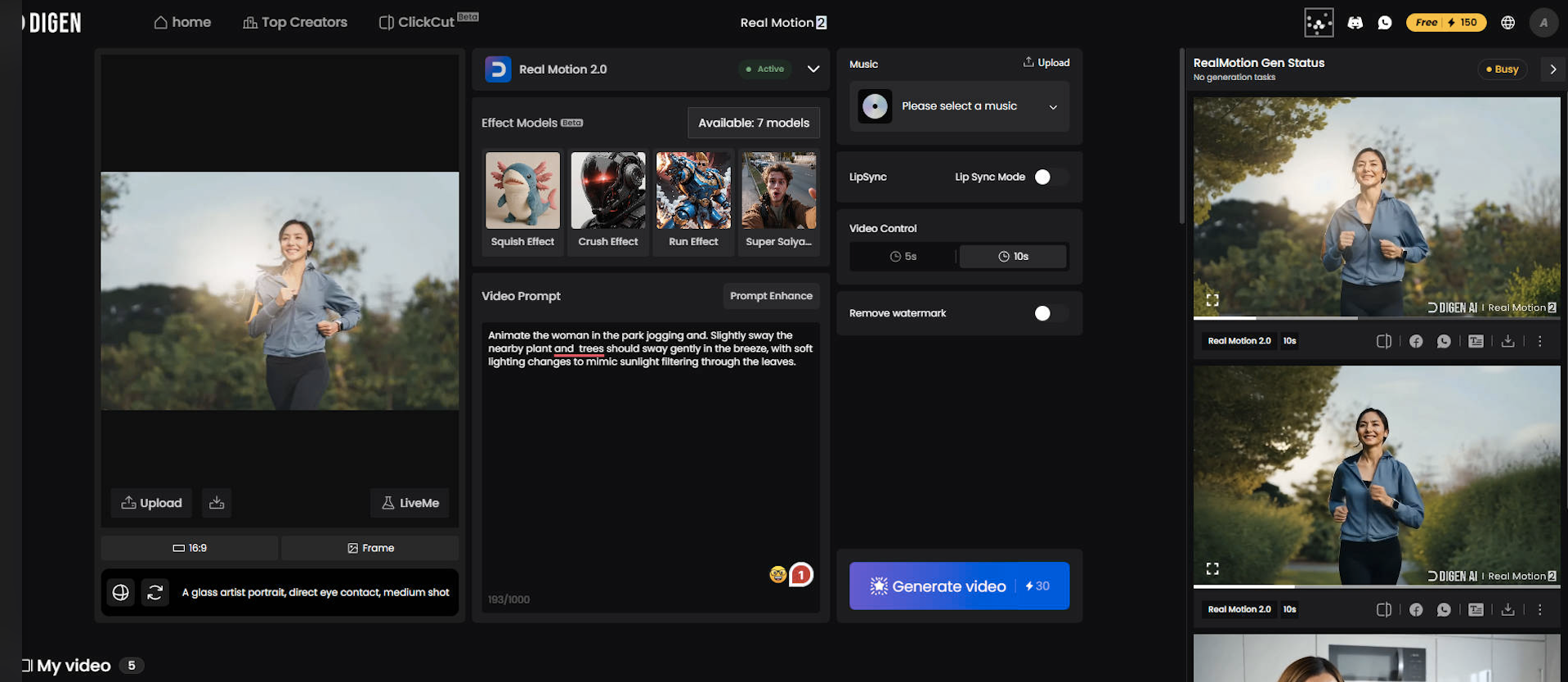This screenshot has height=682, width=1568.
Task: Click the Active status badge
Action: (x=765, y=70)
